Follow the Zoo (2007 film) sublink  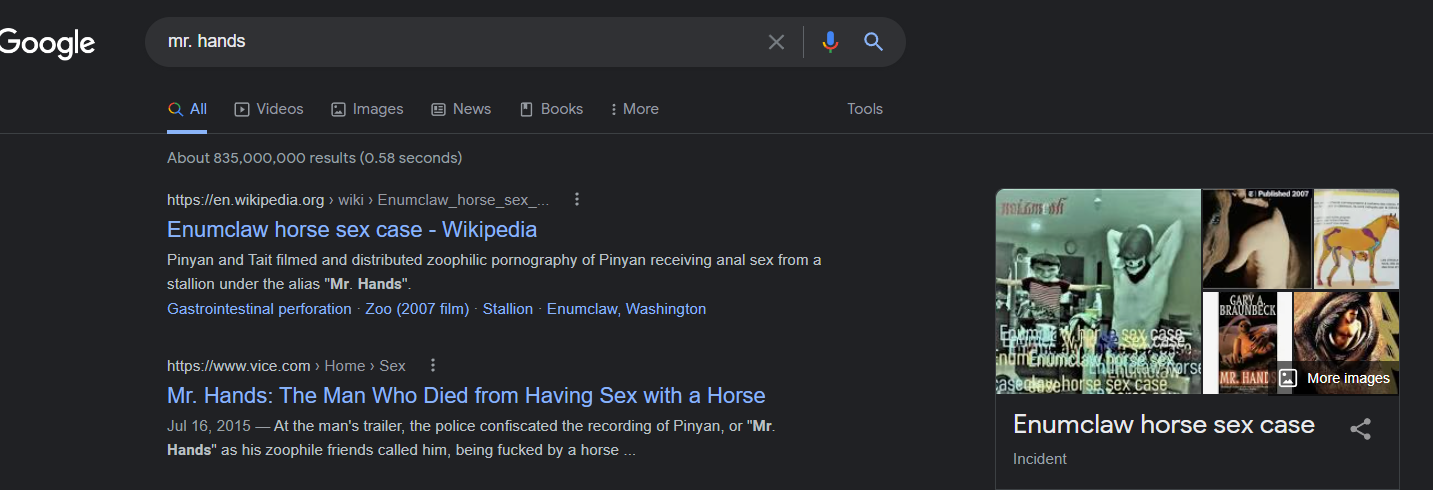click(417, 309)
